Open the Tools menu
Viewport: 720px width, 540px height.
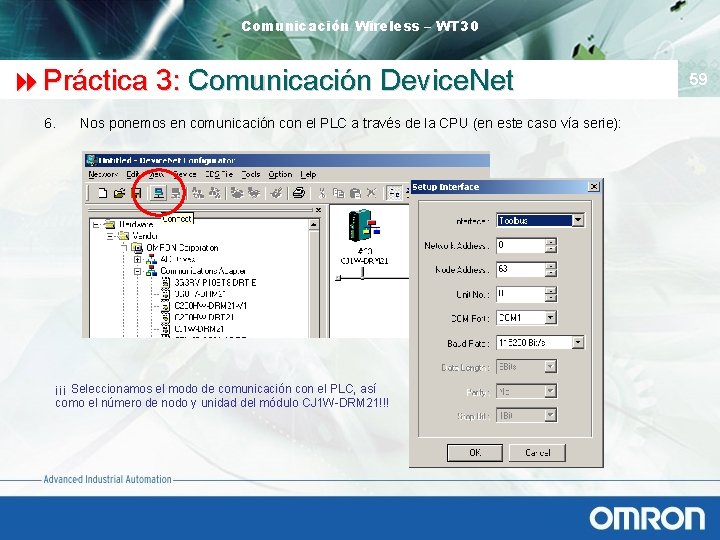pyautogui.click(x=251, y=174)
